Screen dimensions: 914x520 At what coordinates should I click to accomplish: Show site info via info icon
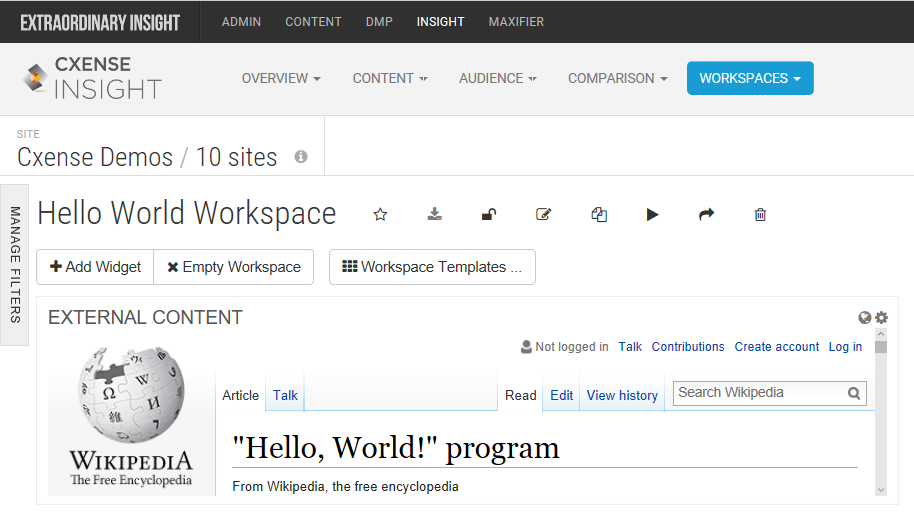tap(301, 157)
